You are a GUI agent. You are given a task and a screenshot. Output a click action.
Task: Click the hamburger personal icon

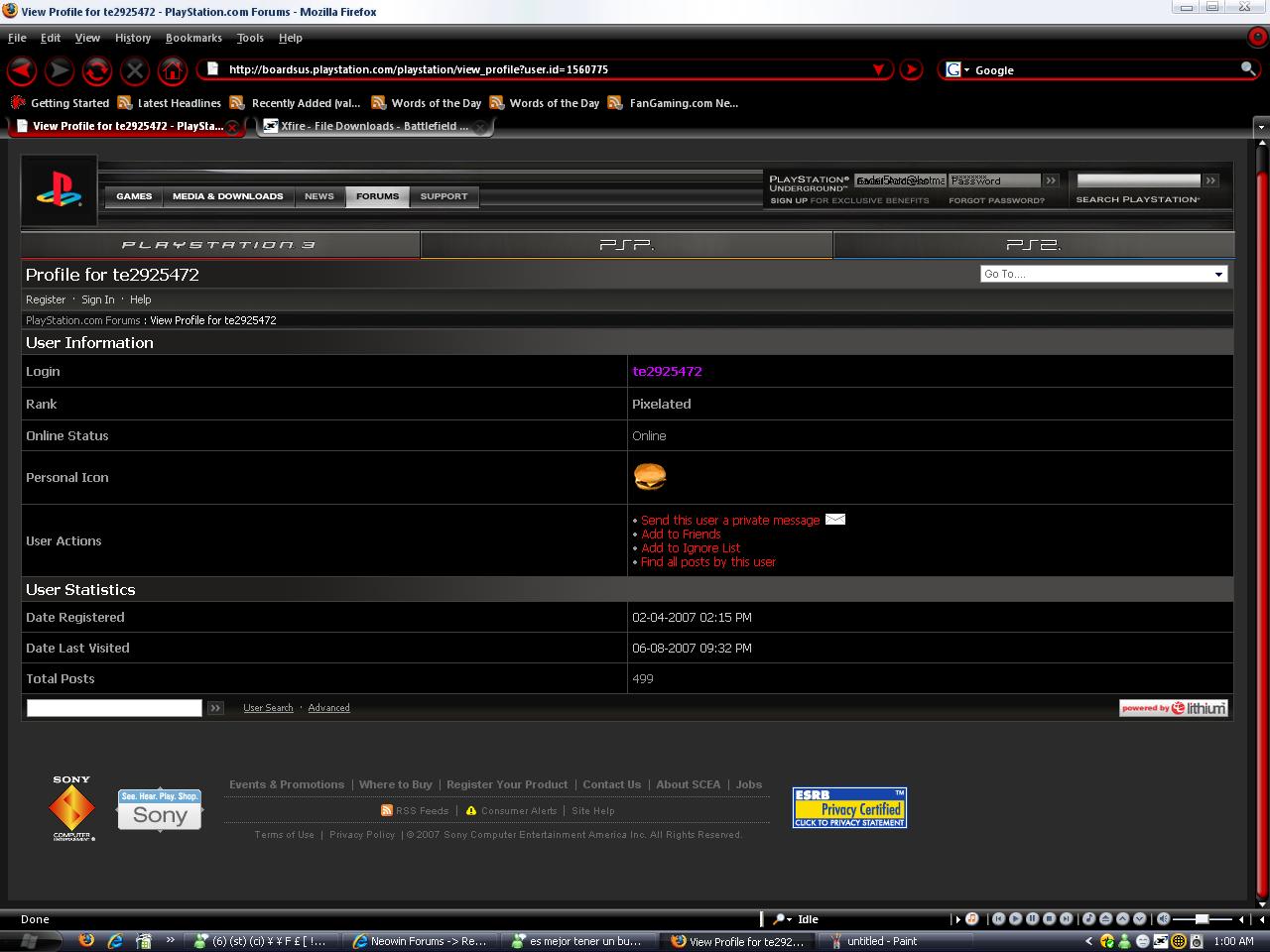click(650, 477)
